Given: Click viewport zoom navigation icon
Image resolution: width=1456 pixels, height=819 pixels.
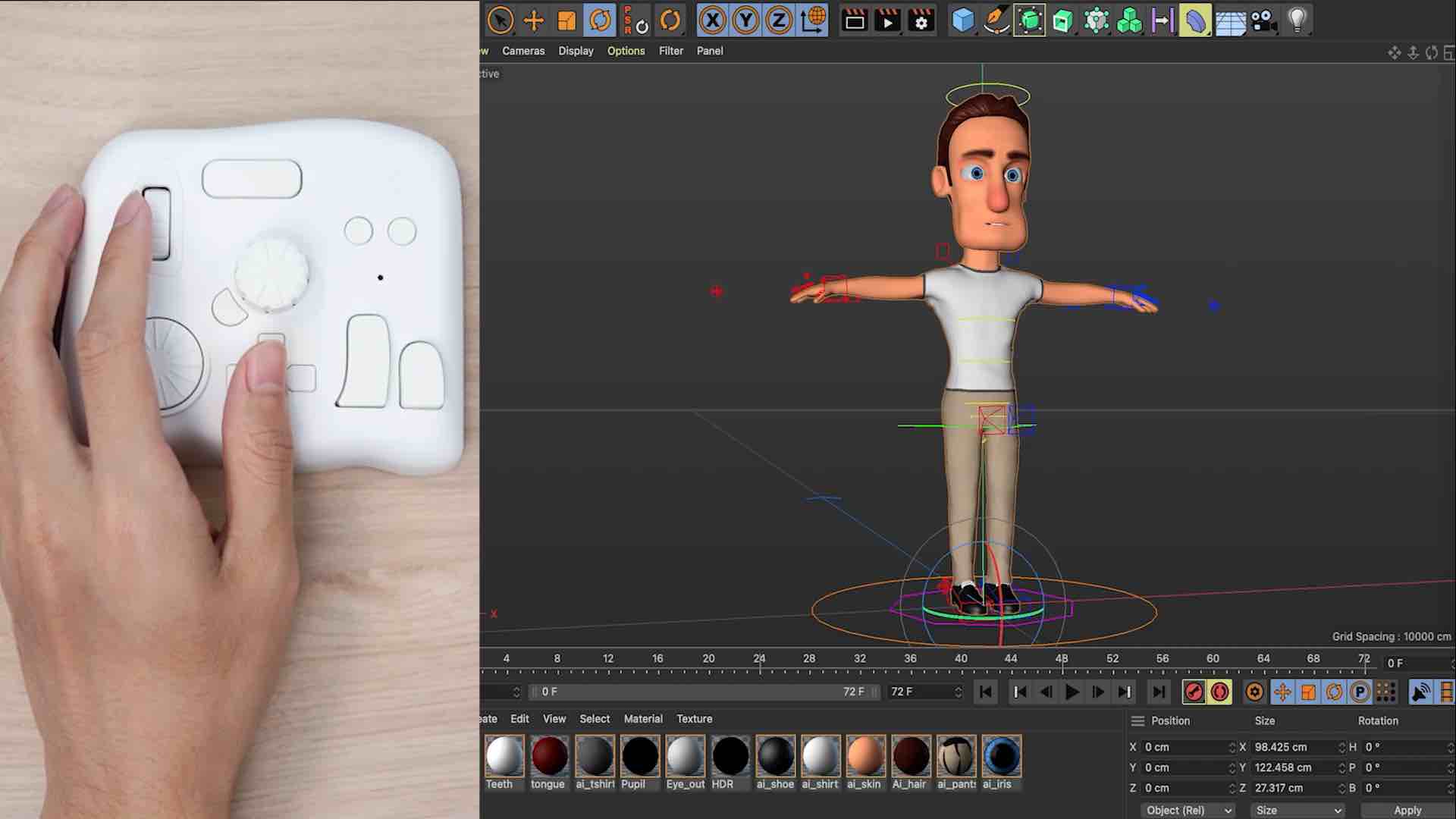Looking at the screenshot, I should click(1413, 52).
